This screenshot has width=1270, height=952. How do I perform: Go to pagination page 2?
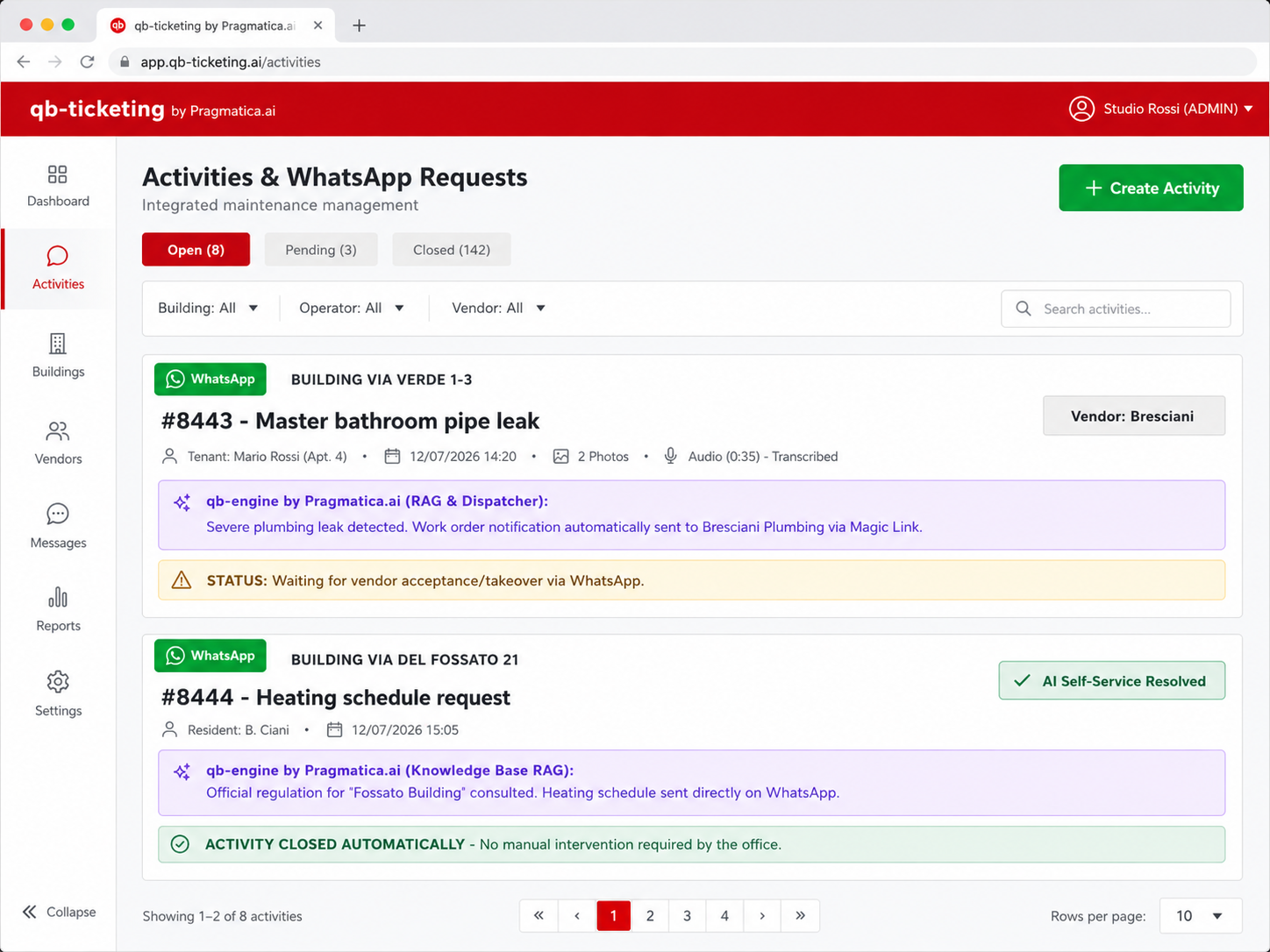650,916
